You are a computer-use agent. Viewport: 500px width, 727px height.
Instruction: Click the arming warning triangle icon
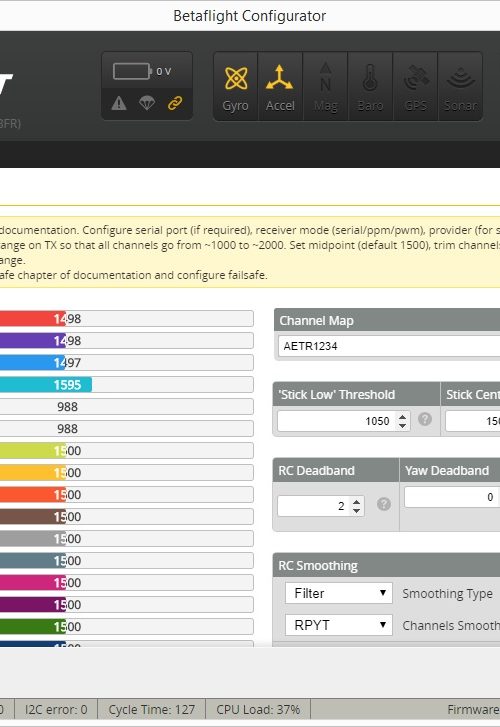coord(119,103)
